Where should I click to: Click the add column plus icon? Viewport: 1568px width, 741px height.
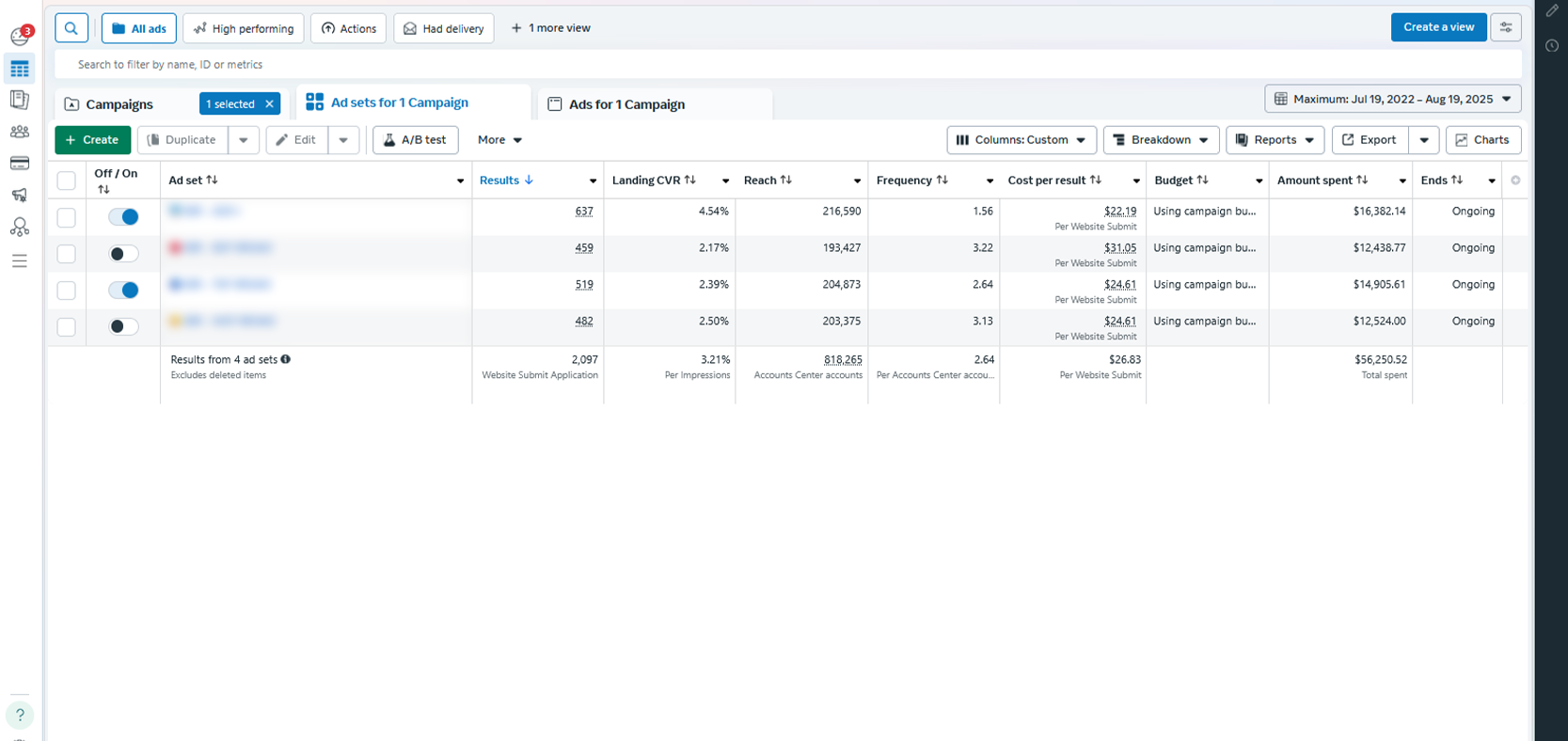pyautogui.click(x=1515, y=181)
